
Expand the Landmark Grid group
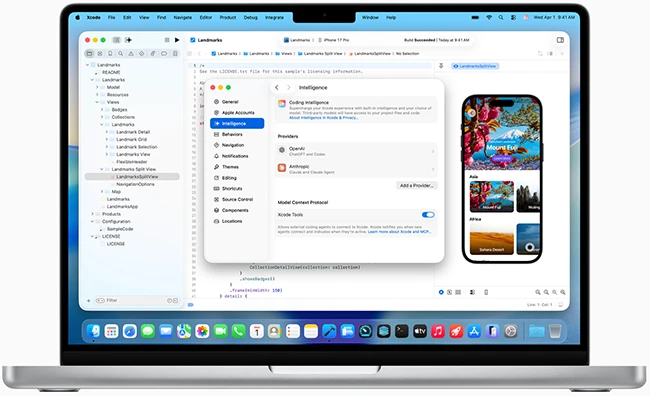coord(107,139)
